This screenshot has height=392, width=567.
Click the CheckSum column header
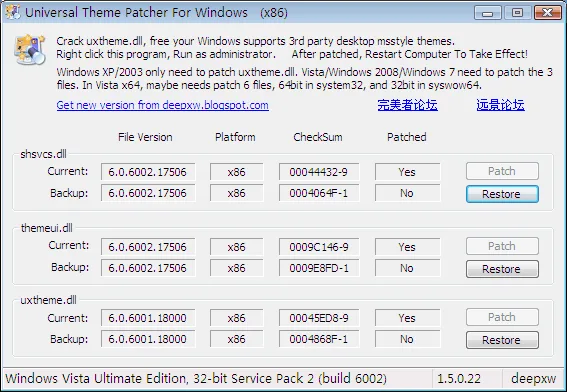tap(318, 137)
